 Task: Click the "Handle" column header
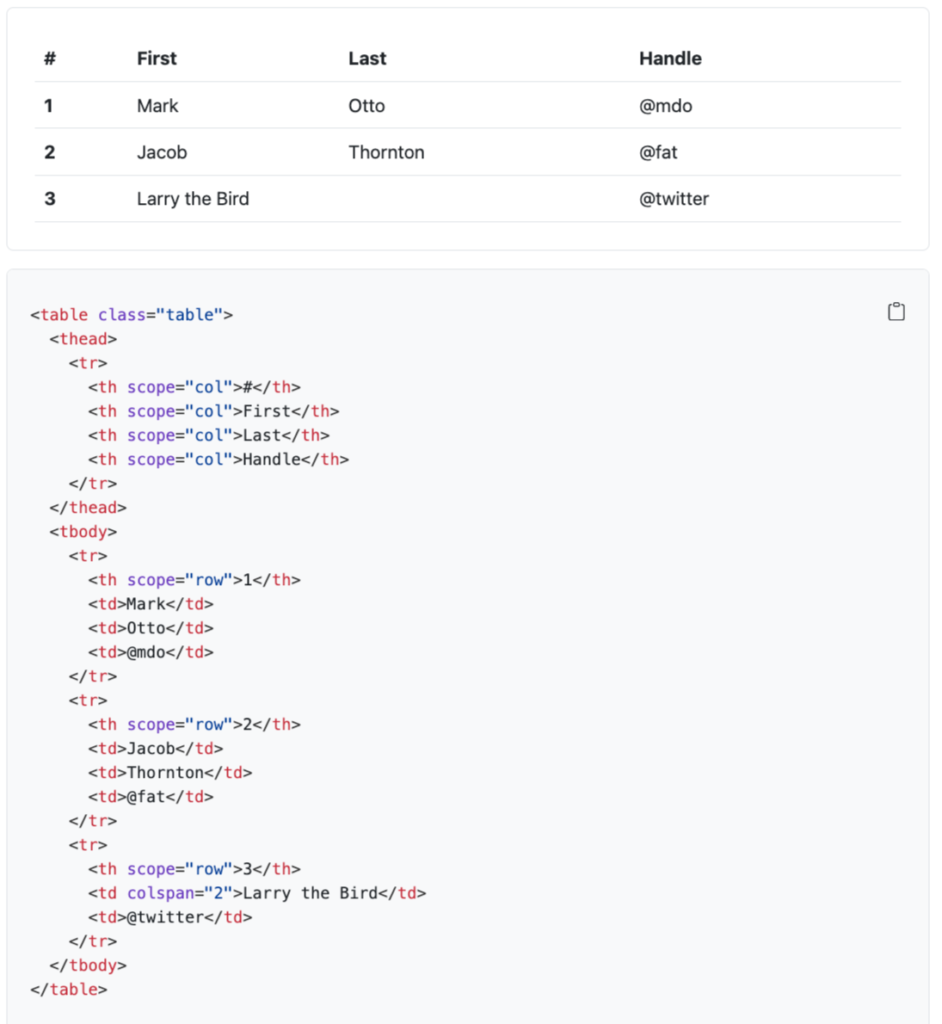[670, 59]
